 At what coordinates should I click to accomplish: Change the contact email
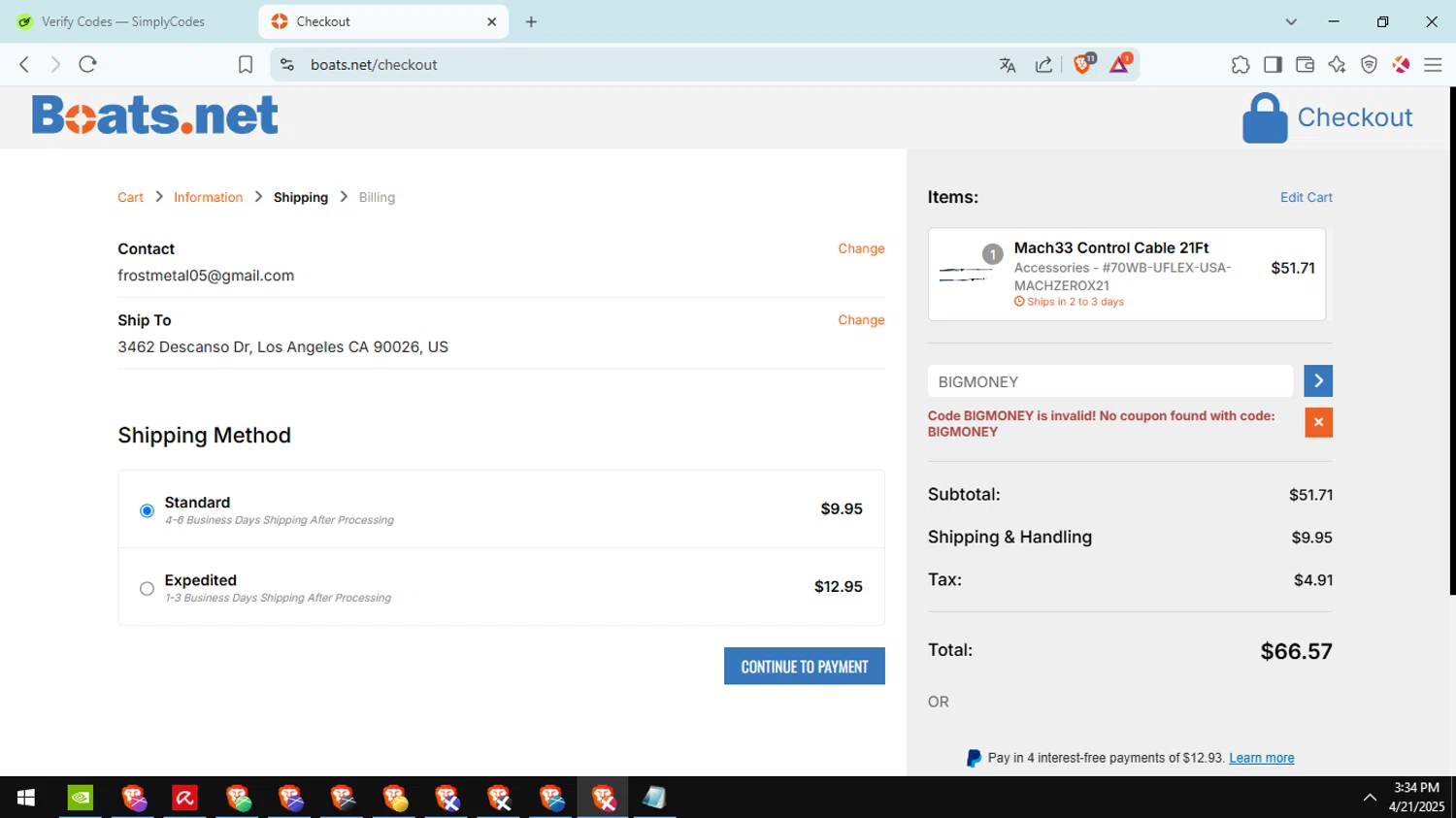[861, 248]
